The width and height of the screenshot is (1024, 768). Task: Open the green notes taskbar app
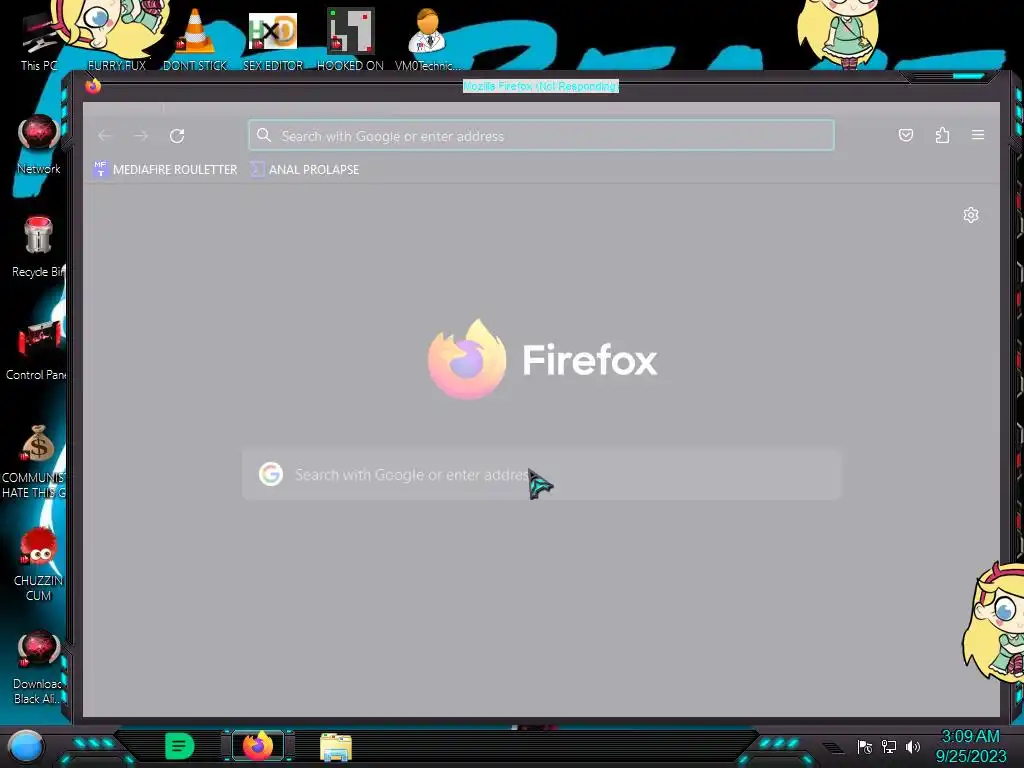[180, 746]
